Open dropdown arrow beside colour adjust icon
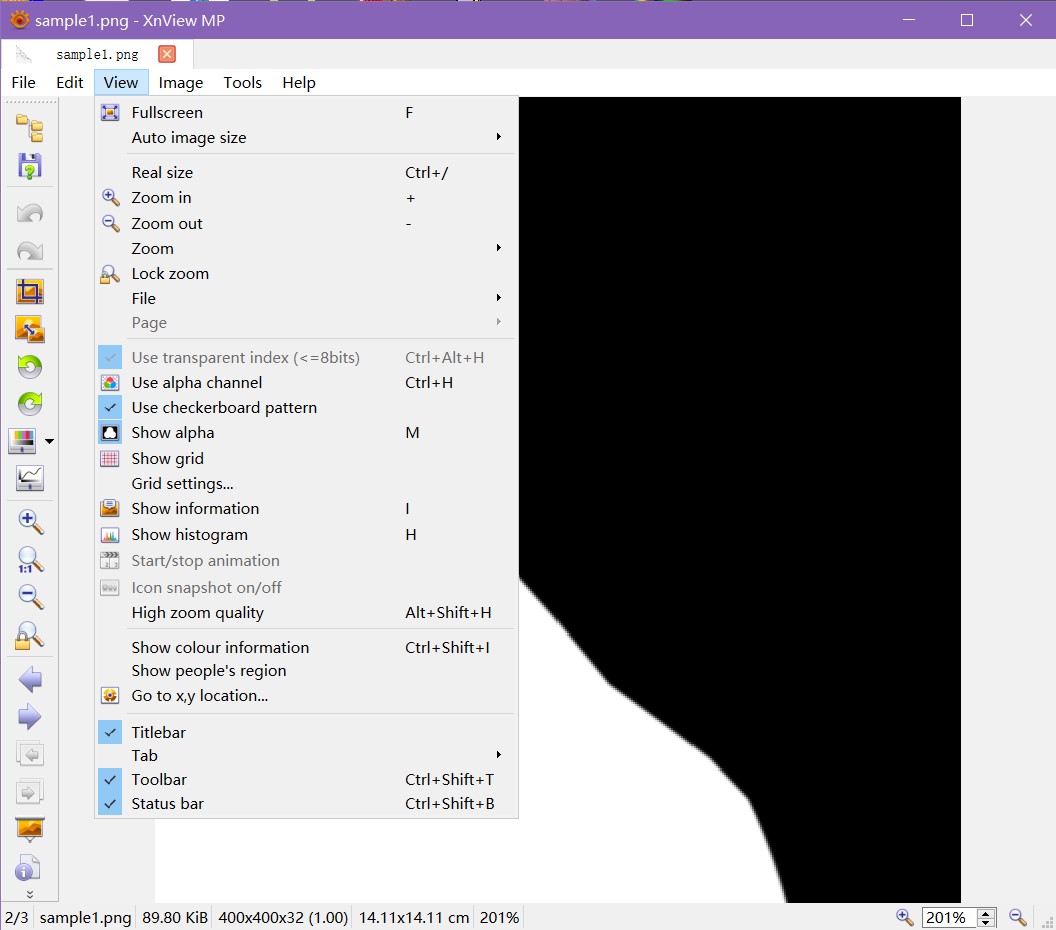The height and width of the screenshot is (930, 1056). [49, 442]
